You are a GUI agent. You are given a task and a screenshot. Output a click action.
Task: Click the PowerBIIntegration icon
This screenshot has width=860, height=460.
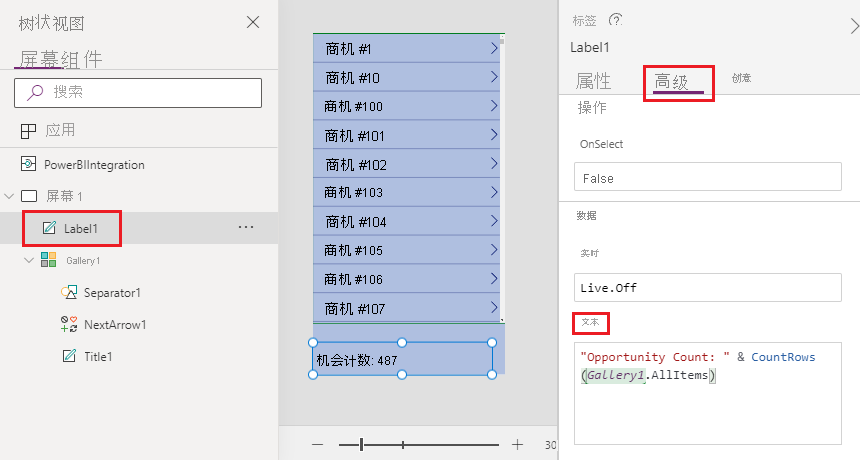click(x=29, y=164)
